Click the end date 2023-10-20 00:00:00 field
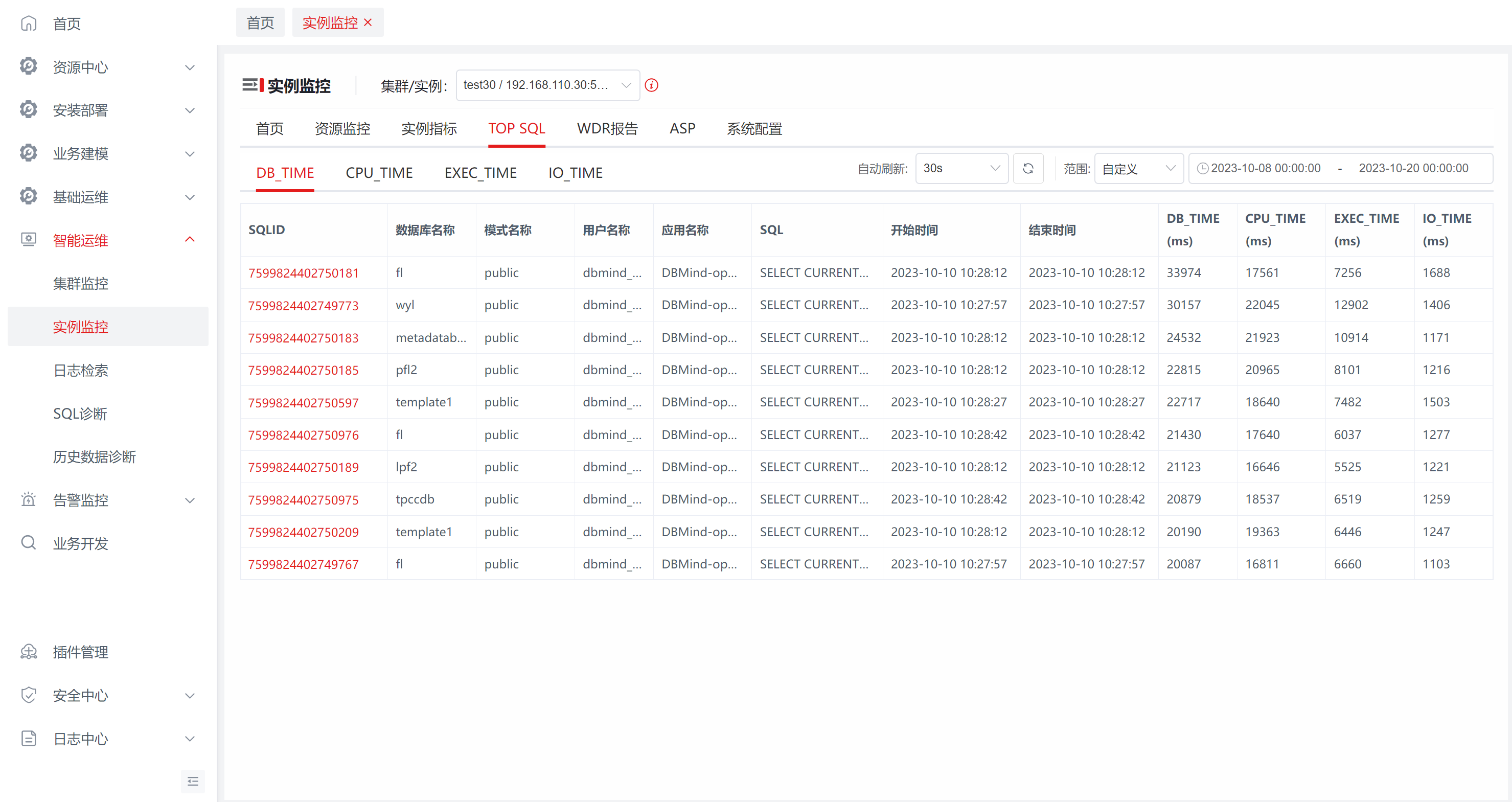The height and width of the screenshot is (802, 1512). (x=1413, y=169)
